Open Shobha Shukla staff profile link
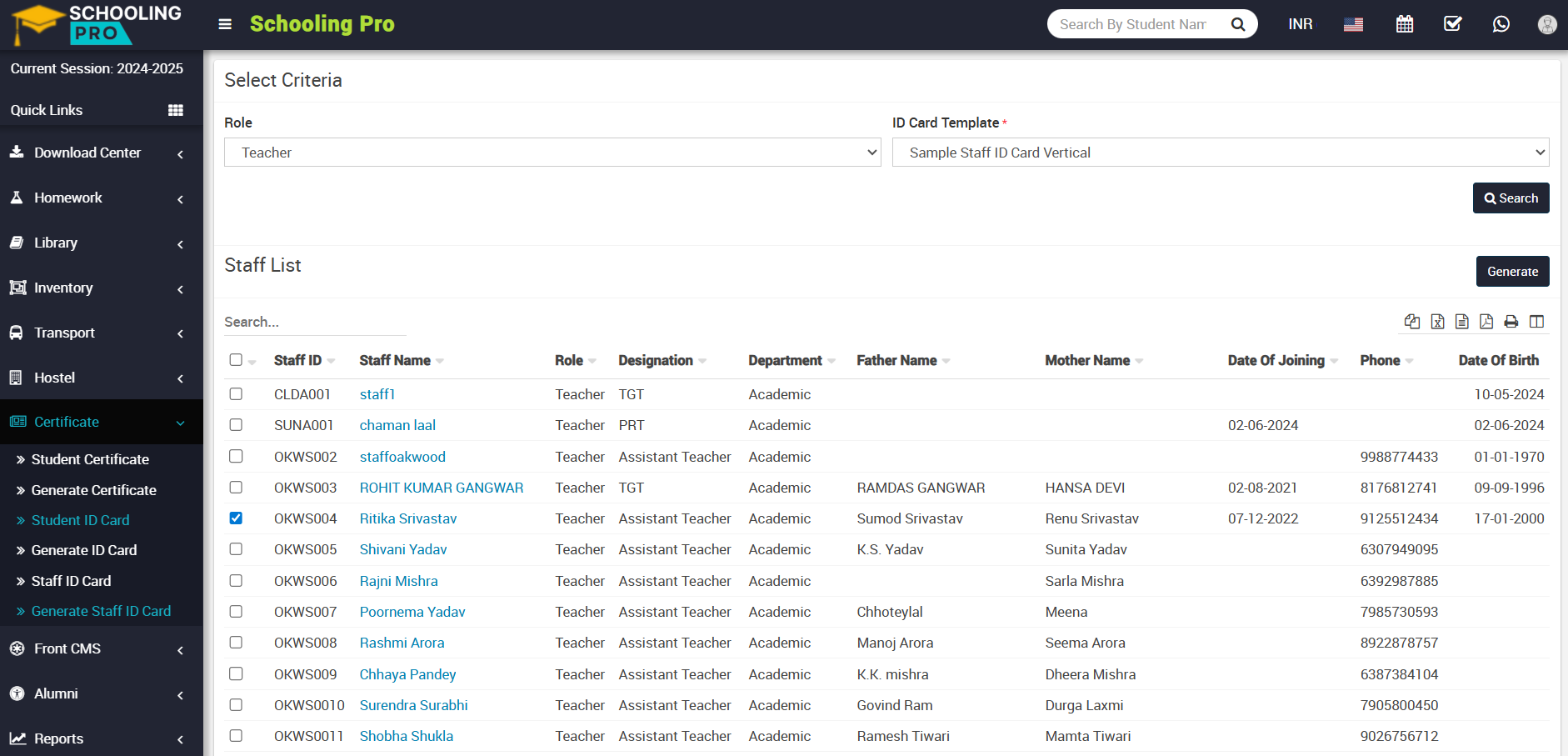Image resolution: width=1568 pixels, height=756 pixels. pos(407,736)
